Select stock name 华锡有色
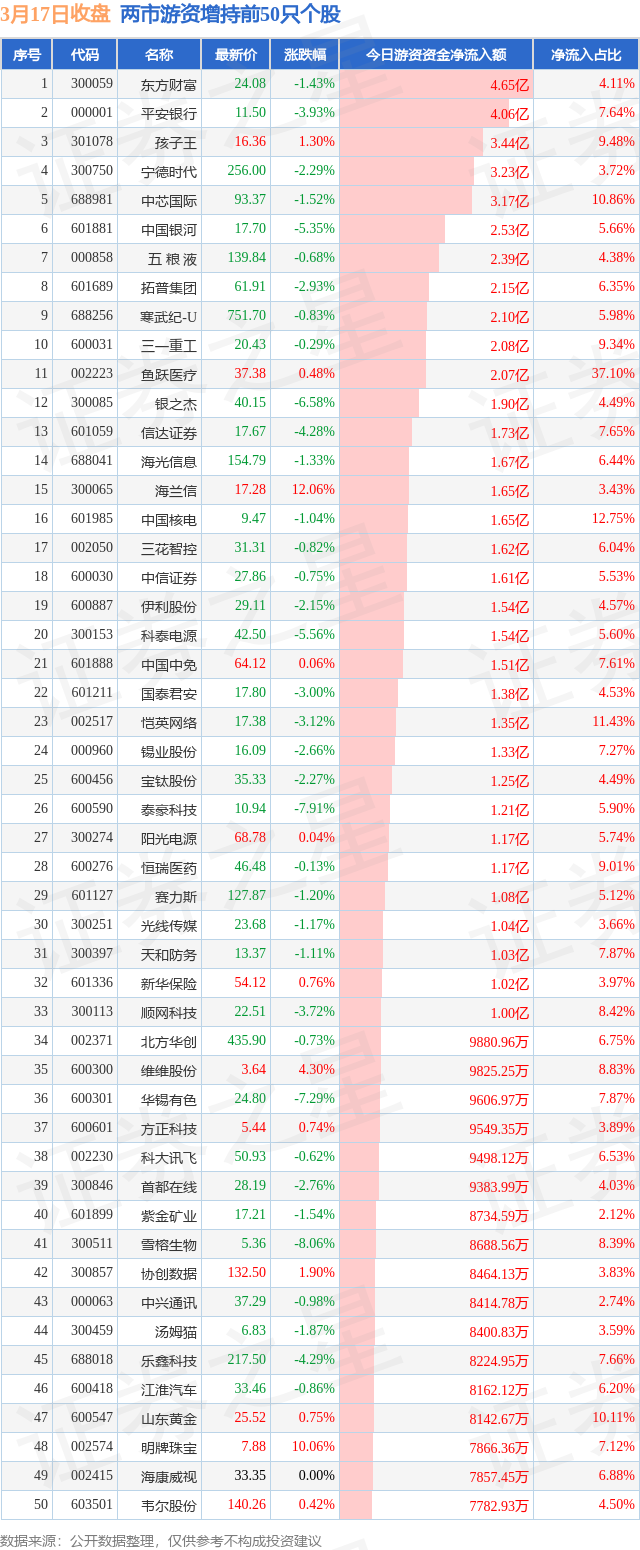 pyautogui.click(x=169, y=1099)
